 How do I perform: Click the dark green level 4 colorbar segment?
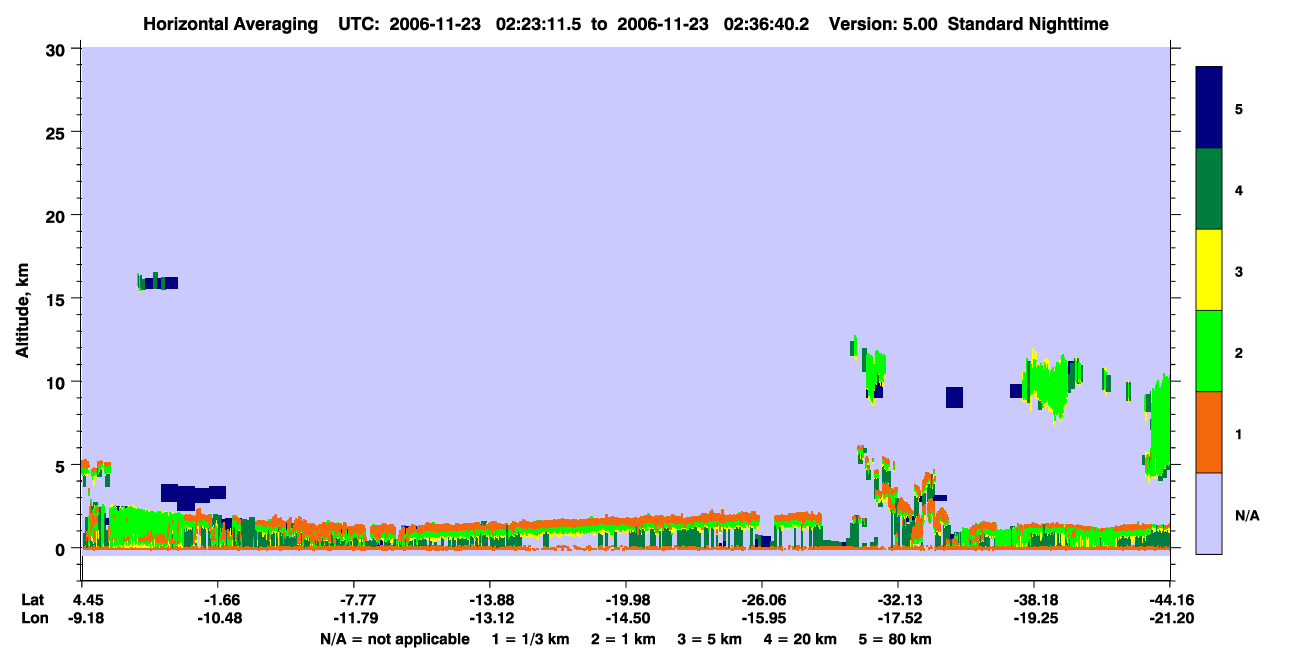coord(1209,189)
